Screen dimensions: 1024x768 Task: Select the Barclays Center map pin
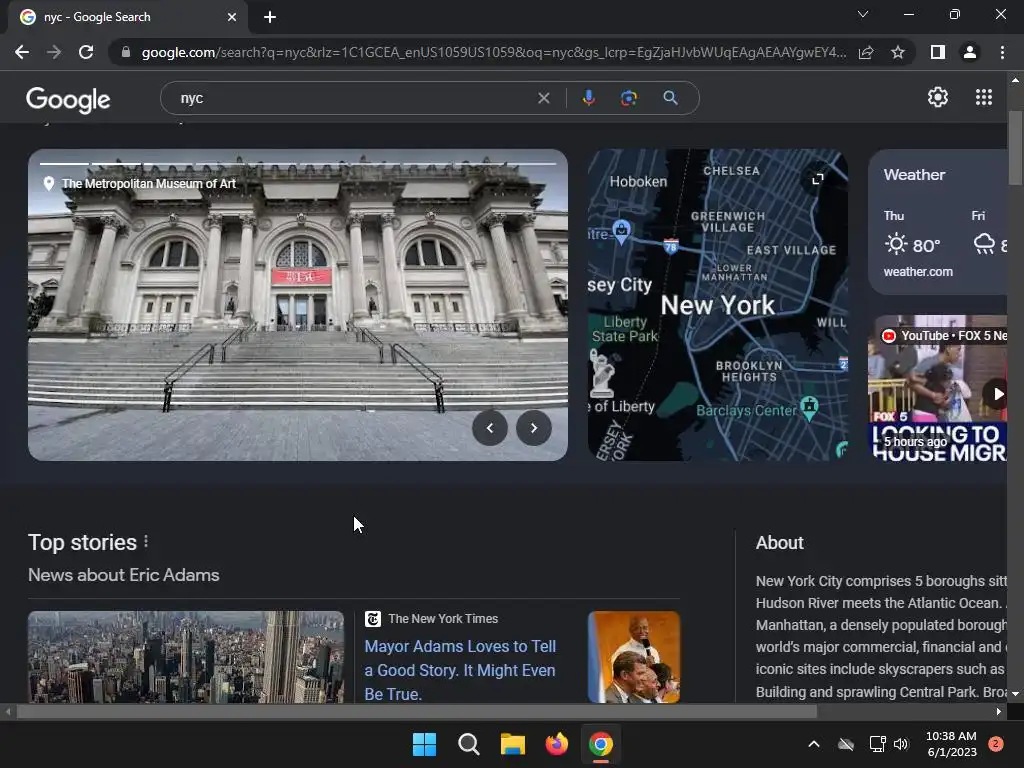[810, 408]
